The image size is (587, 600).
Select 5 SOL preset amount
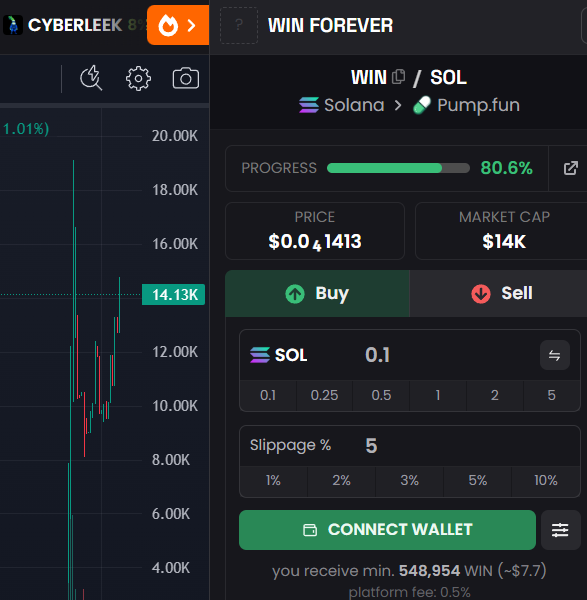pos(551,395)
